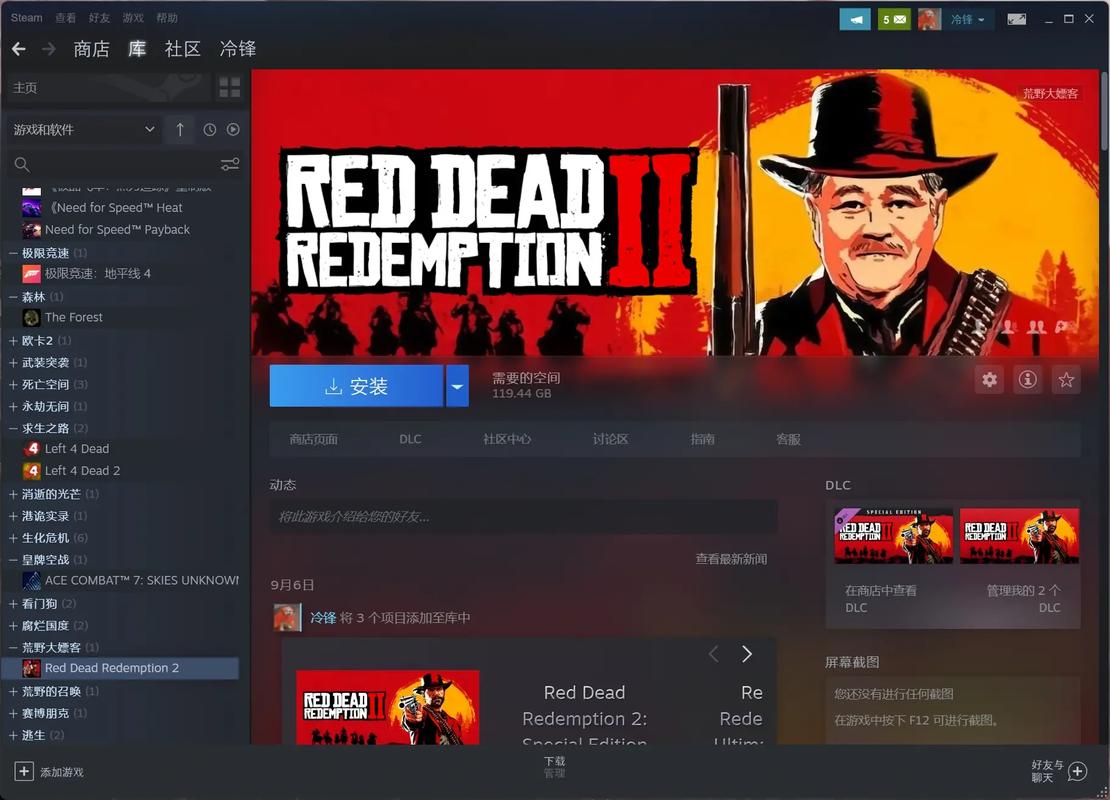Open 冷锋 account dropdown in title bar

pos(967,19)
